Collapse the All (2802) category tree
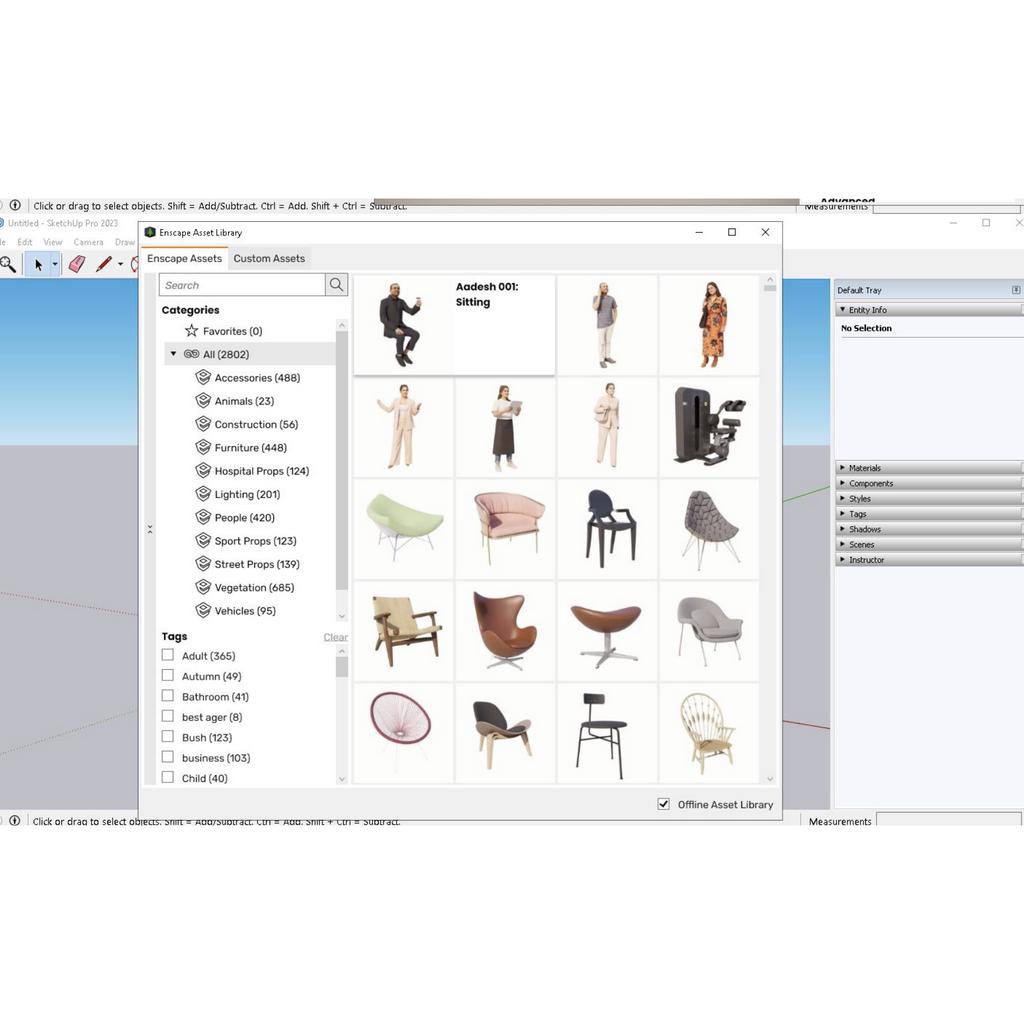This screenshot has width=1024, height=1024. [173, 354]
